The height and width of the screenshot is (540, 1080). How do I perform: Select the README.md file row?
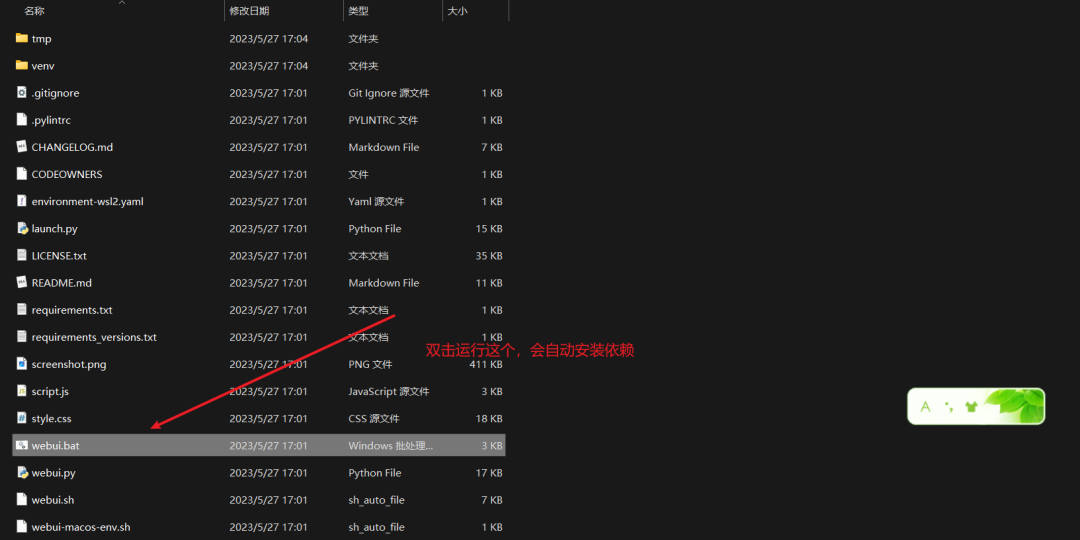259,283
